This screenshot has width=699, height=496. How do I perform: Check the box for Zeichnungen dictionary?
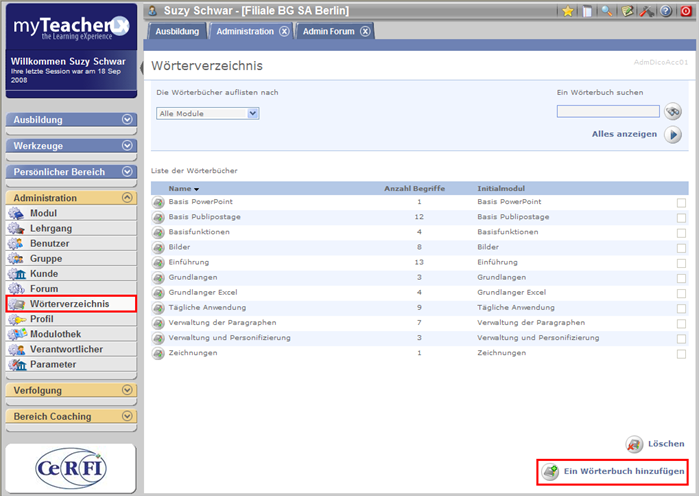pos(681,354)
